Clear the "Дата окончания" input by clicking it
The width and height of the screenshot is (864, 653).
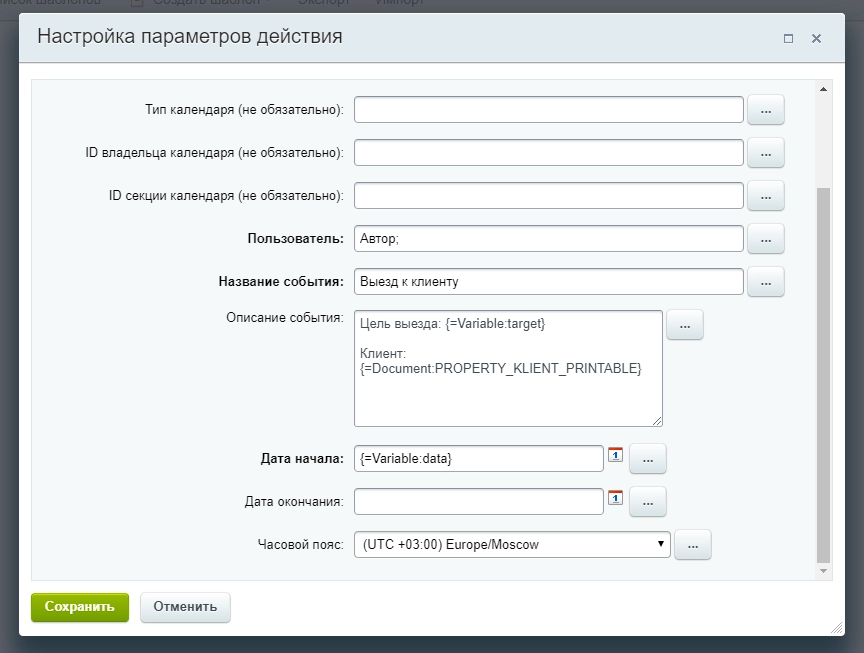(480, 502)
